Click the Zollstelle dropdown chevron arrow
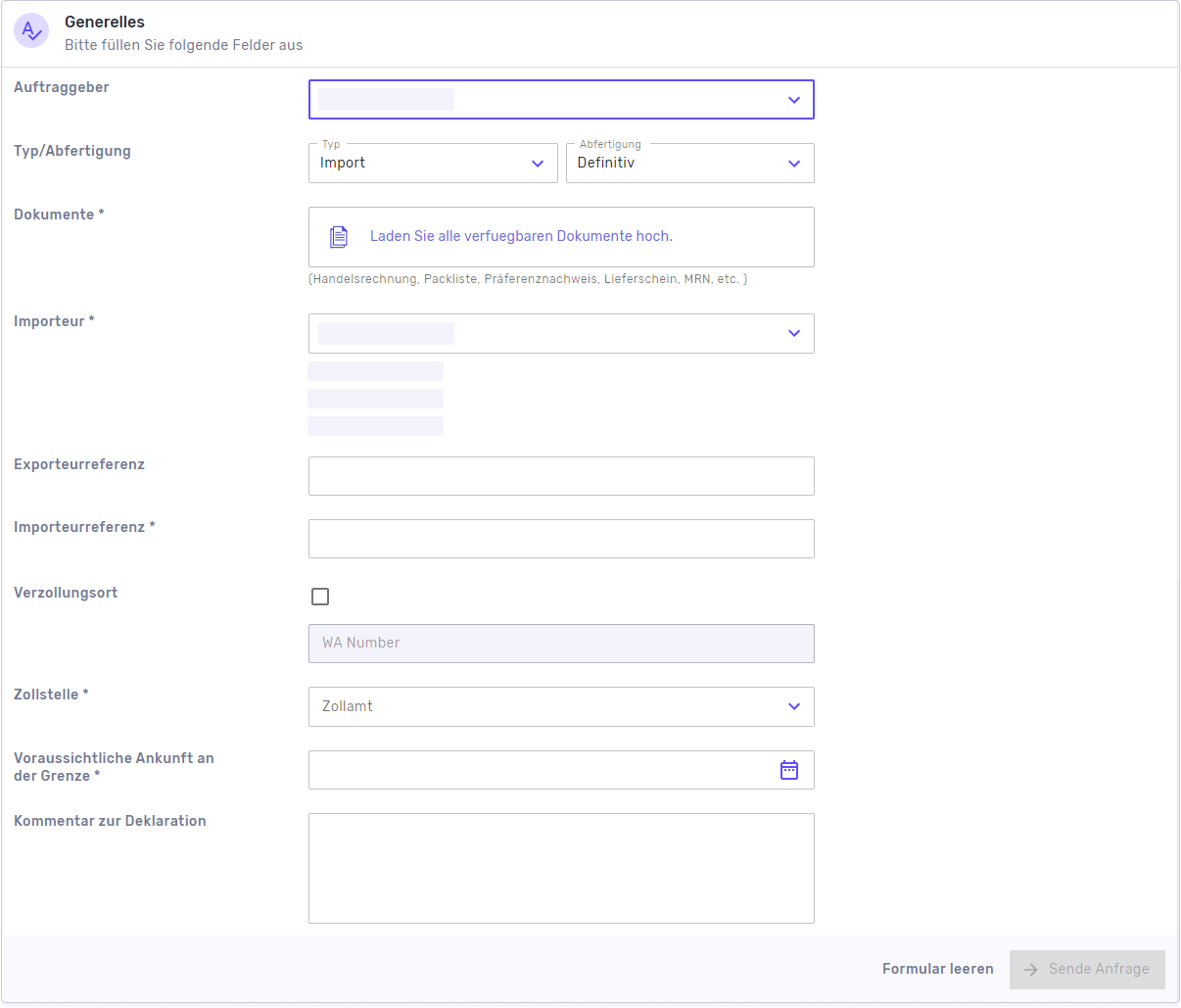Viewport: 1181px width, 1008px height. [x=793, y=706]
